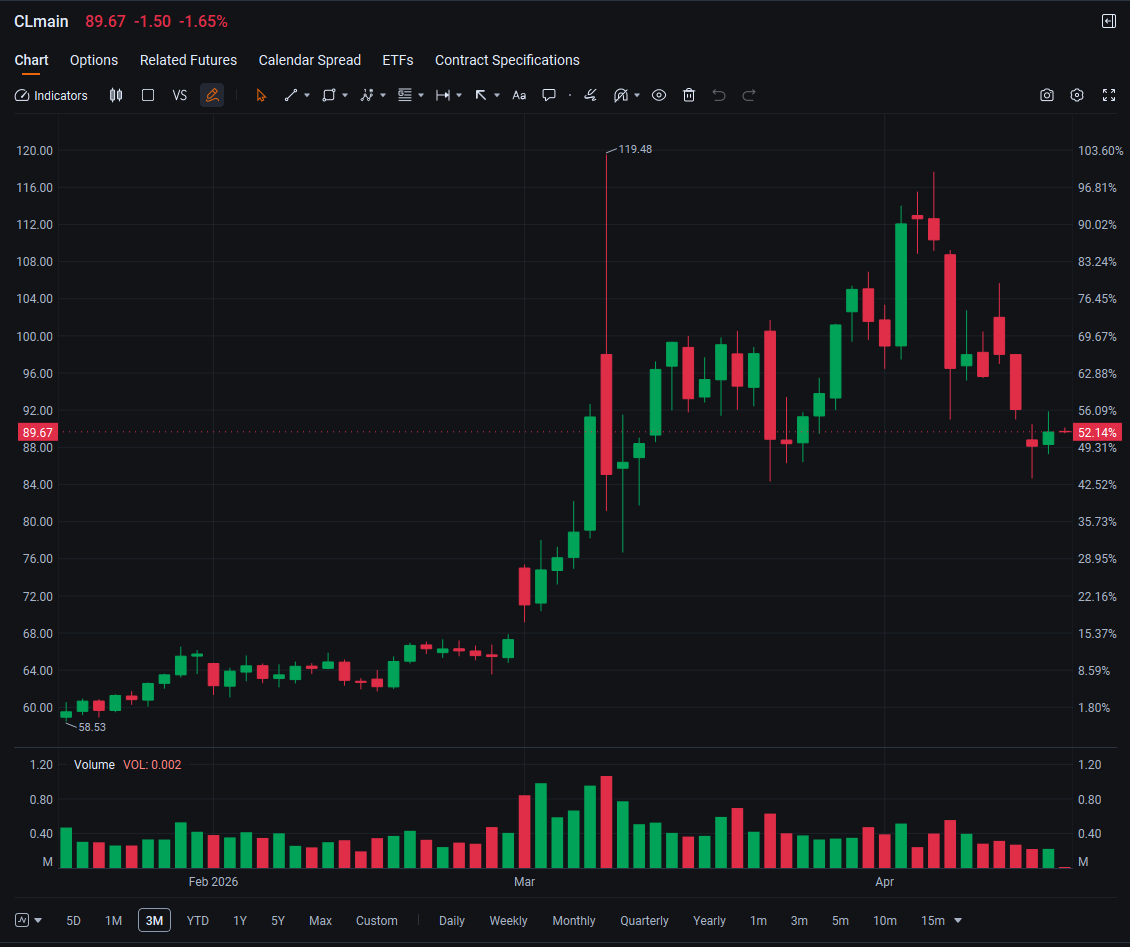Expand the arrow tools dropdown arrow

[x=497, y=95]
